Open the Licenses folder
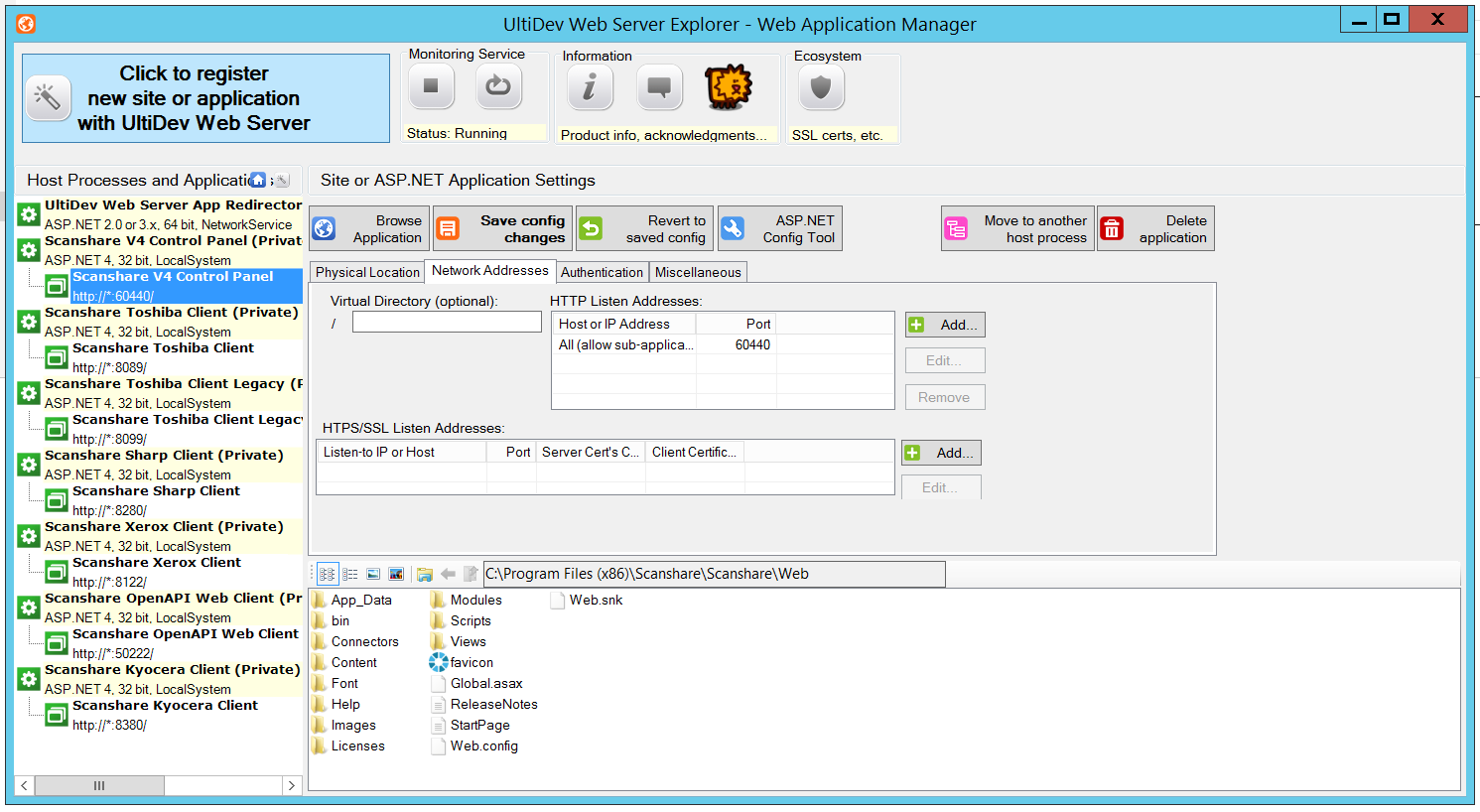Screen dimensions: 1480x812 (348, 745)
